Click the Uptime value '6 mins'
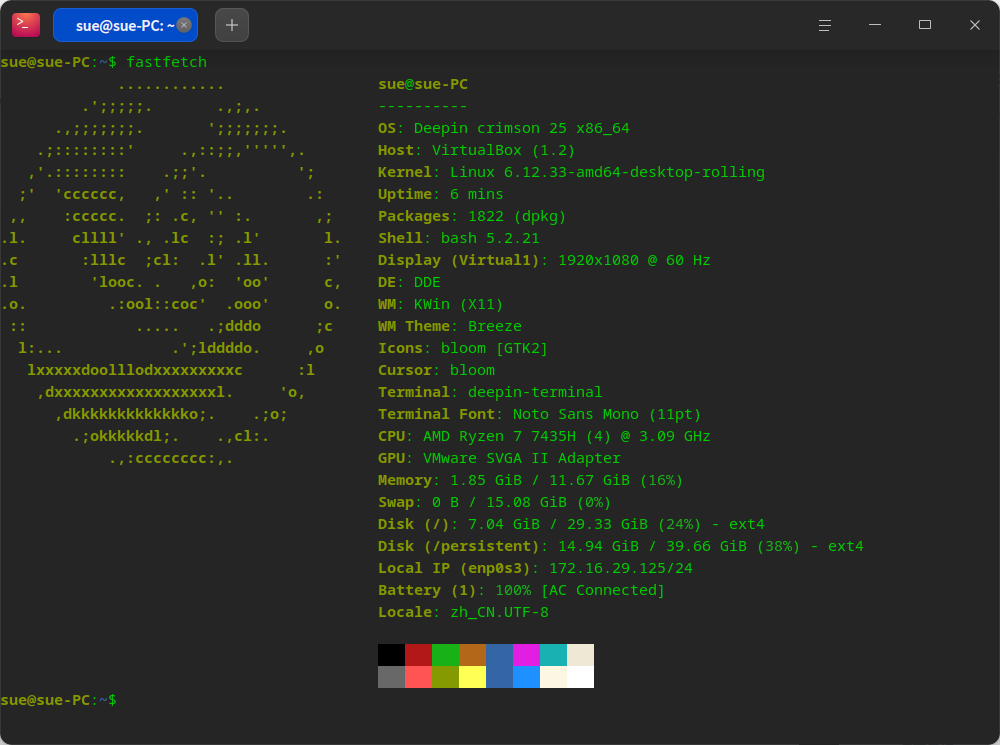 [476, 194]
